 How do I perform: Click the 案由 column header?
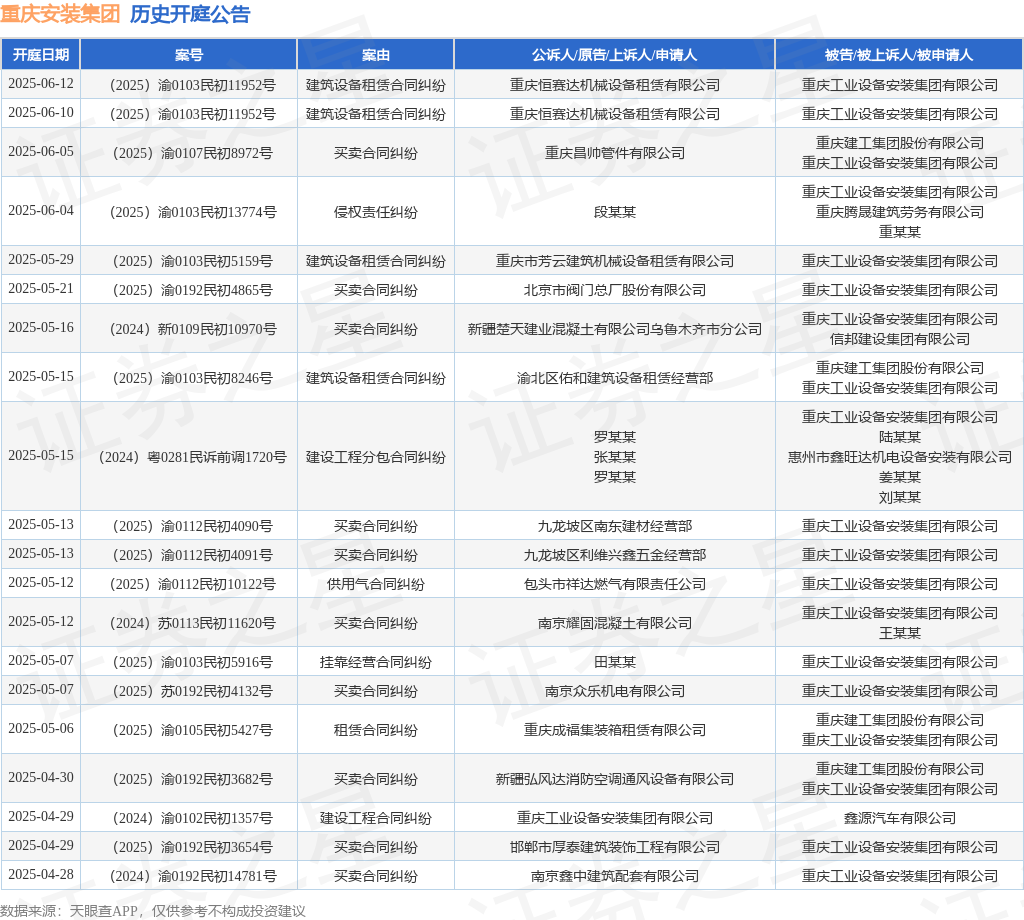pos(376,55)
